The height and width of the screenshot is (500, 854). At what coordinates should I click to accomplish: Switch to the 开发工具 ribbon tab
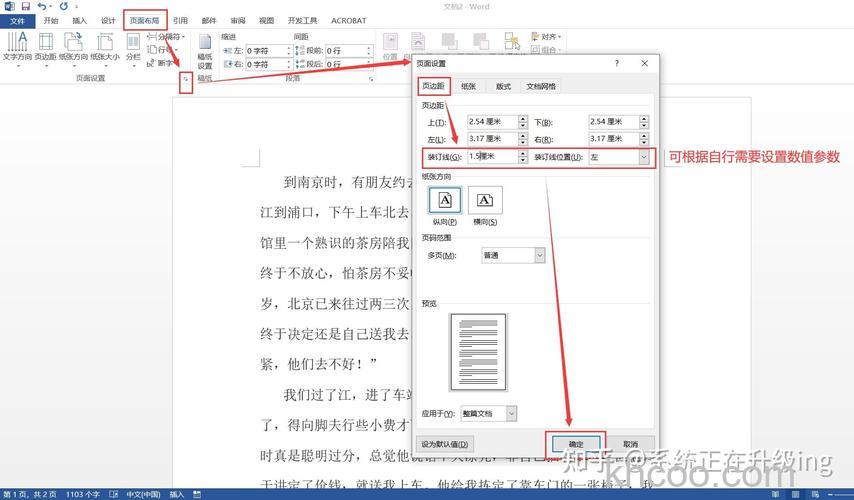(302, 21)
